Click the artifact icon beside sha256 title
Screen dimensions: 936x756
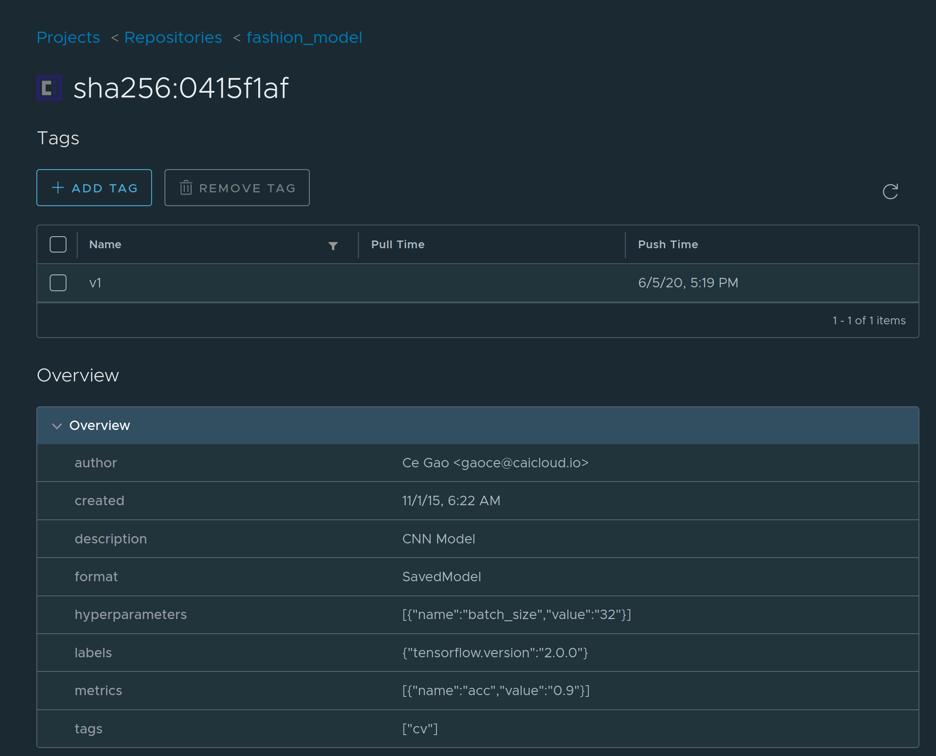[x=49, y=88]
